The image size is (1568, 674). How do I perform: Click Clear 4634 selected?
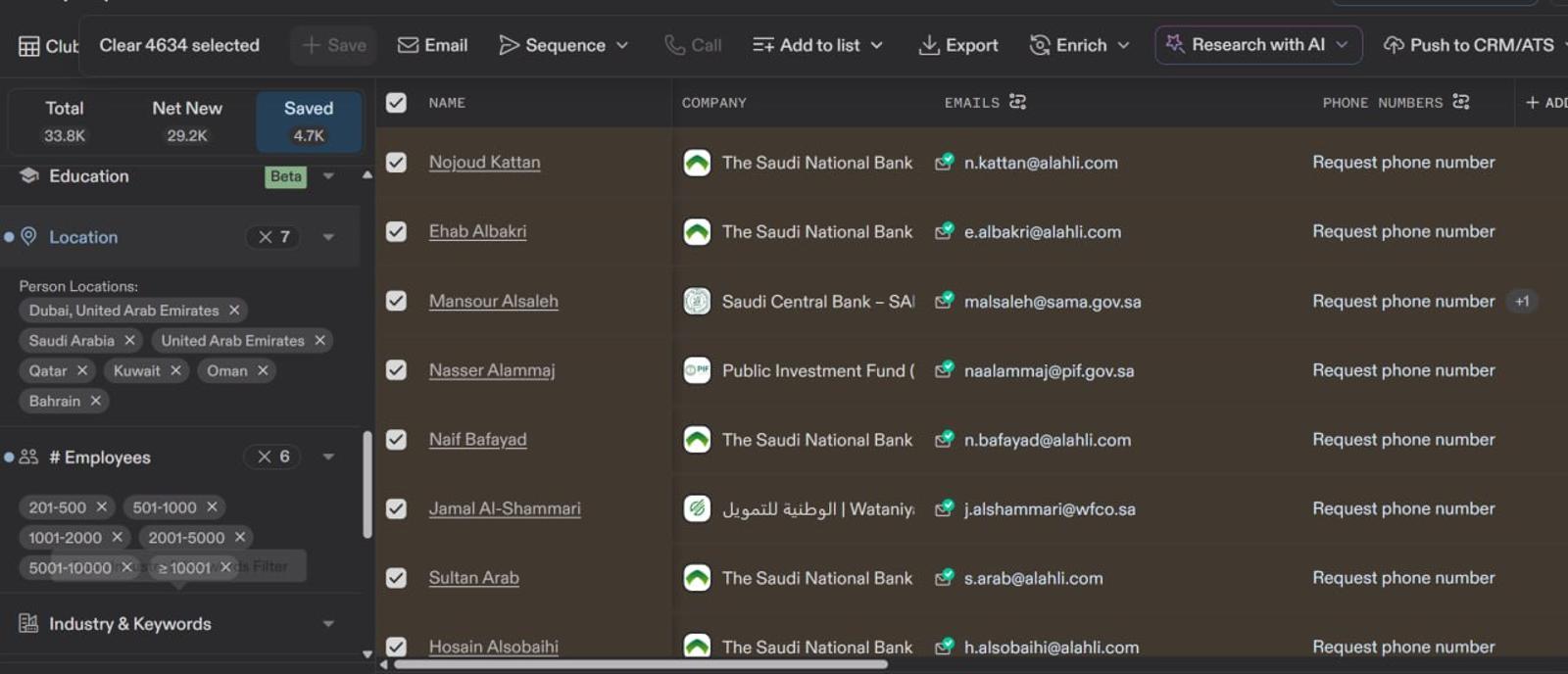coord(179,45)
